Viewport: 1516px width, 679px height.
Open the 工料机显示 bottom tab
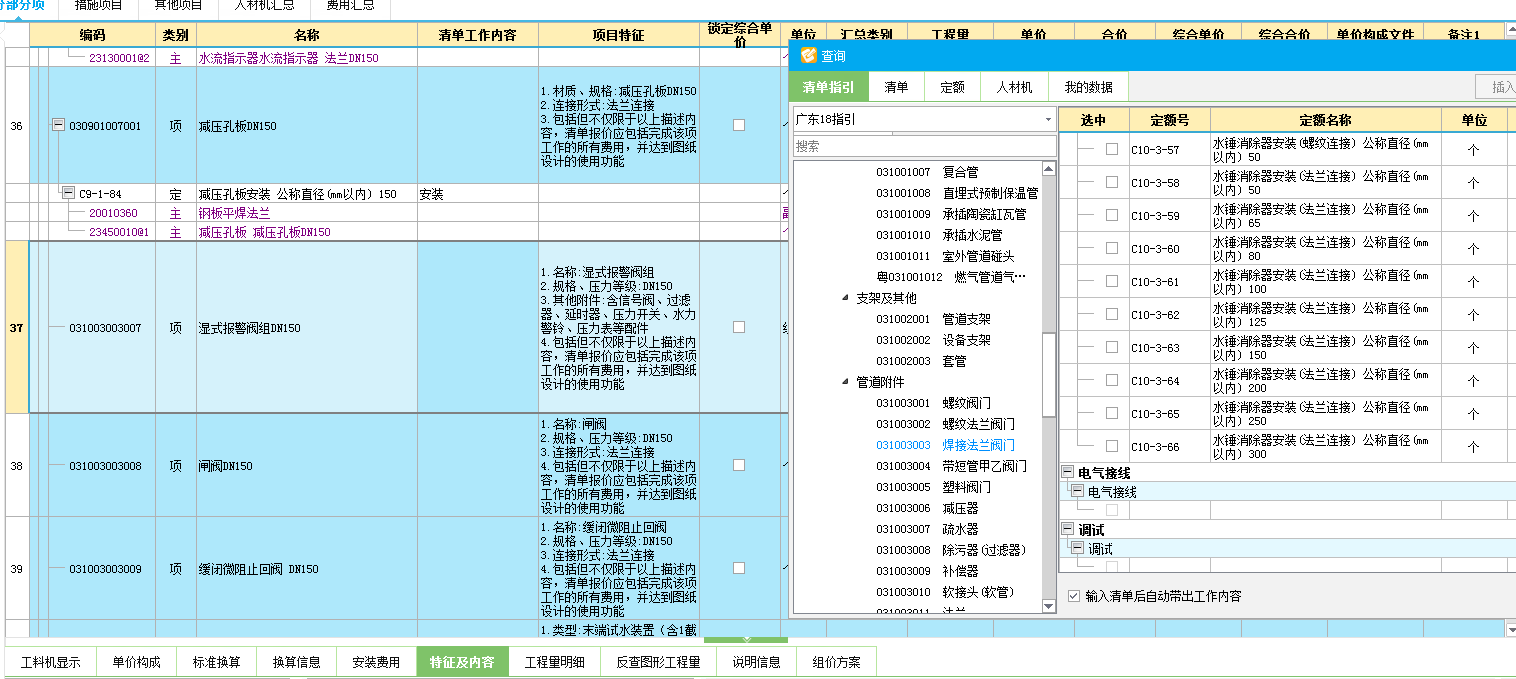pyautogui.click(x=50, y=662)
